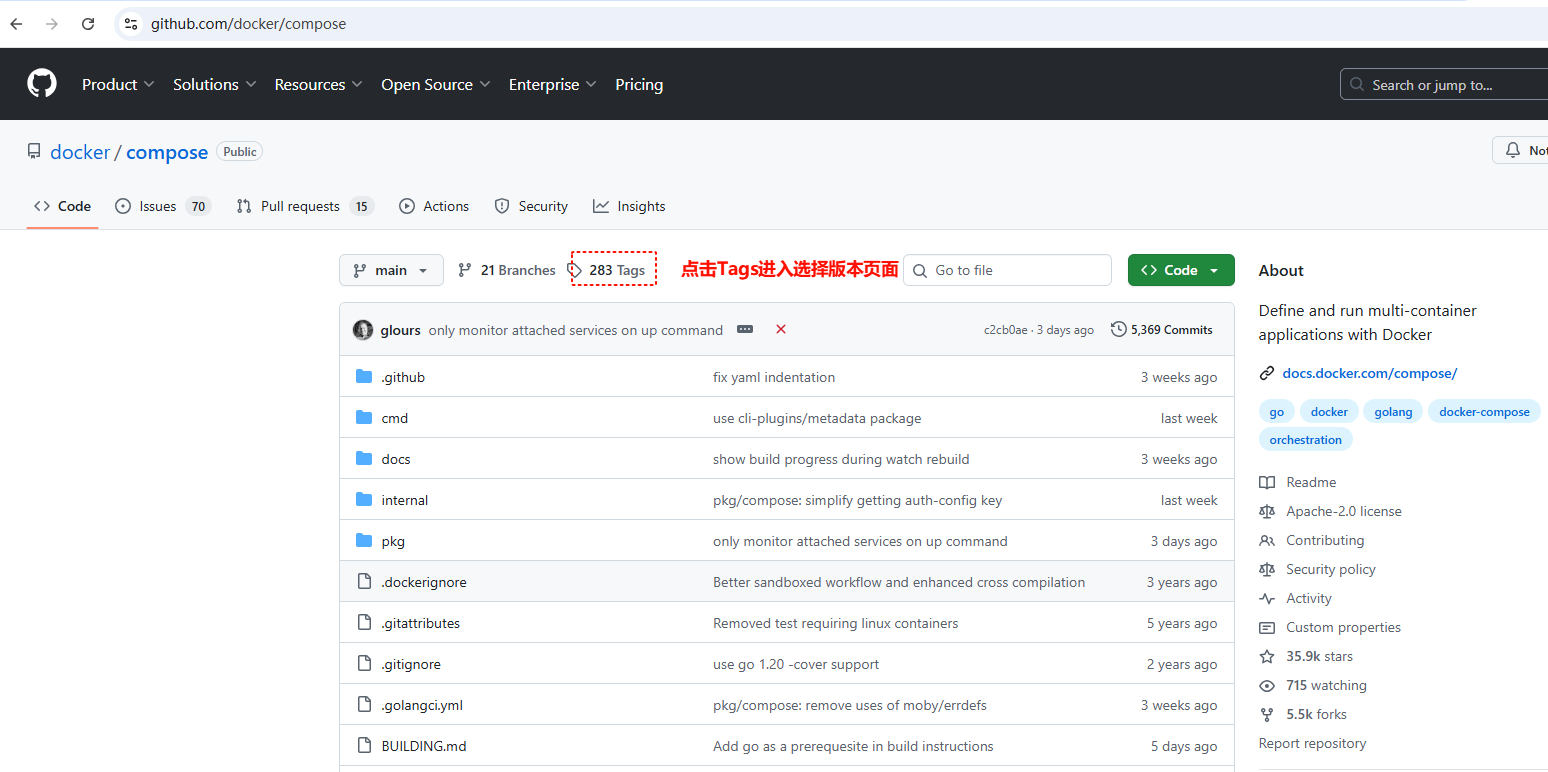This screenshot has height=772, width=1548.
Task: Open the Contributing sidebar link
Action: tap(1312, 540)
